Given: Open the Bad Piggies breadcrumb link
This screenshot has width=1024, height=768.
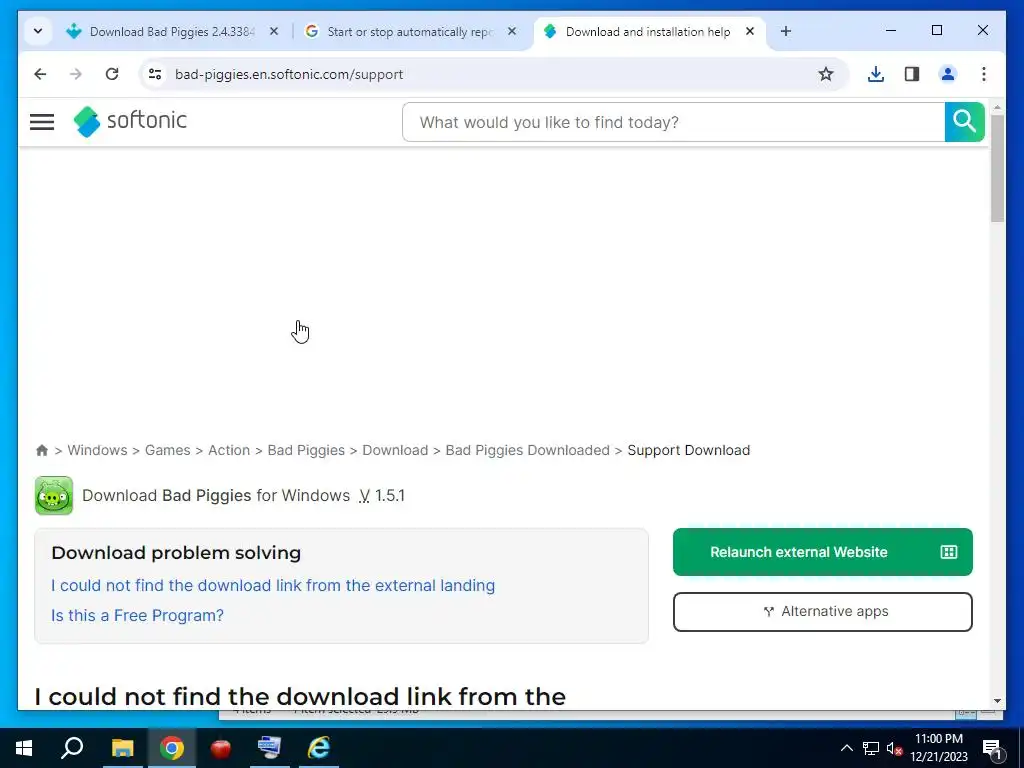Looking at the screenshot, I should click(x=306, y=451).
